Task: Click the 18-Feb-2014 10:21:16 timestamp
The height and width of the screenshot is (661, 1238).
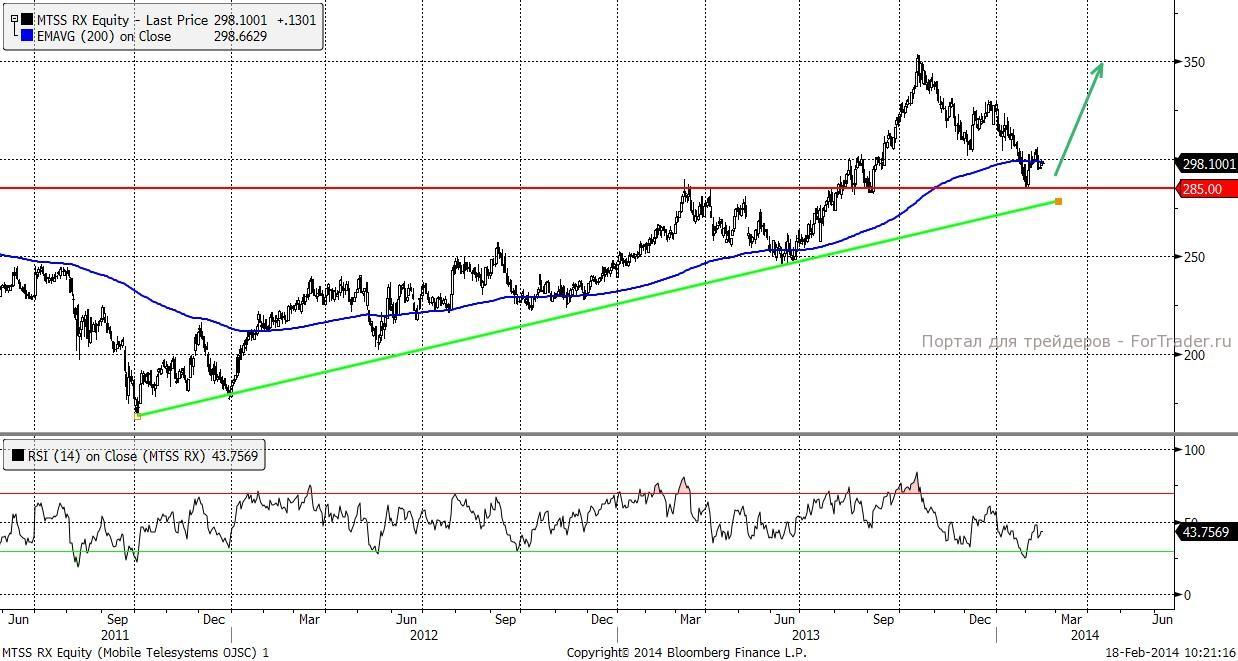Action: click(x=1170, y=652)
